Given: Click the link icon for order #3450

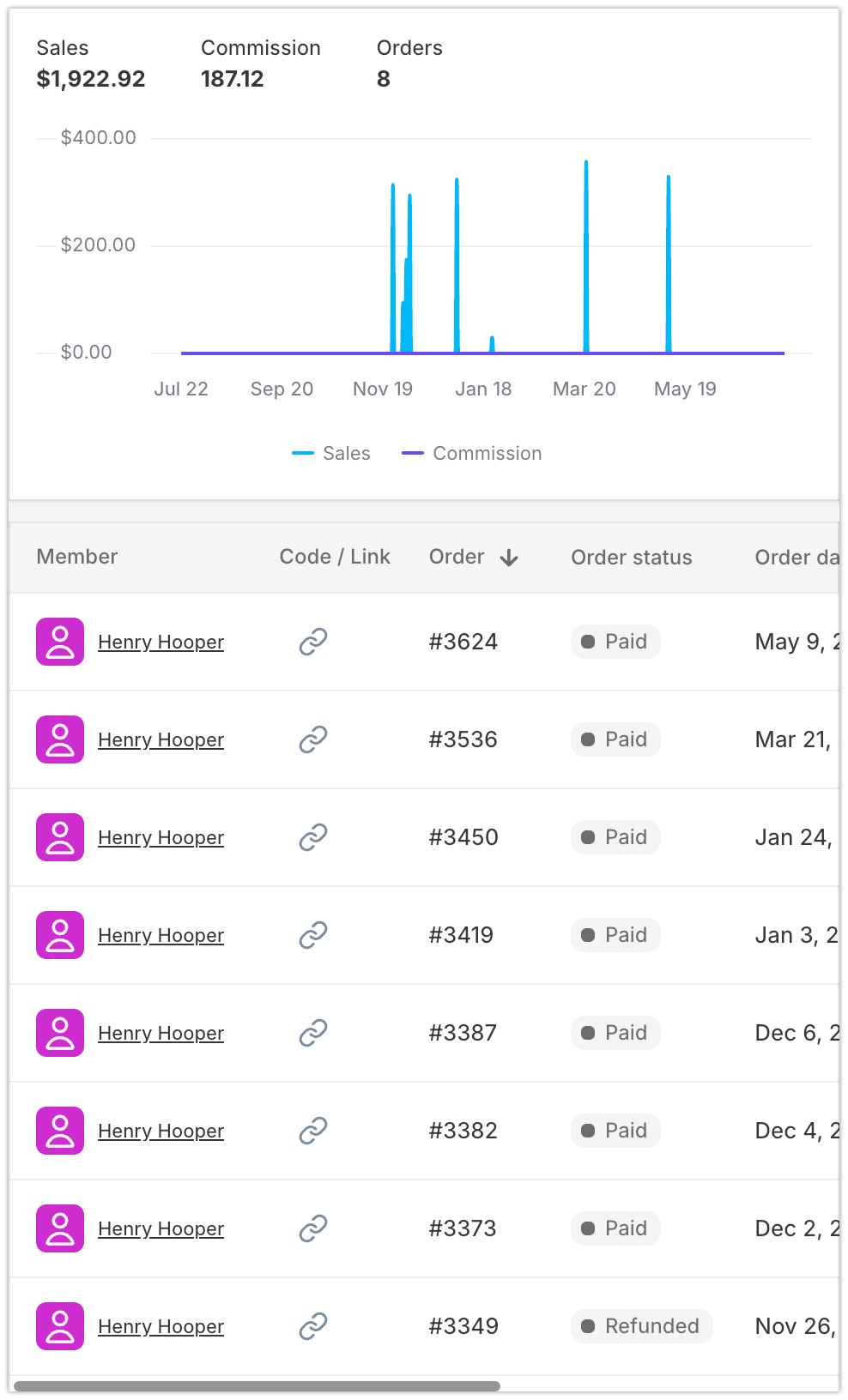Looking at the screenshot, I should [x=313, y=837].
